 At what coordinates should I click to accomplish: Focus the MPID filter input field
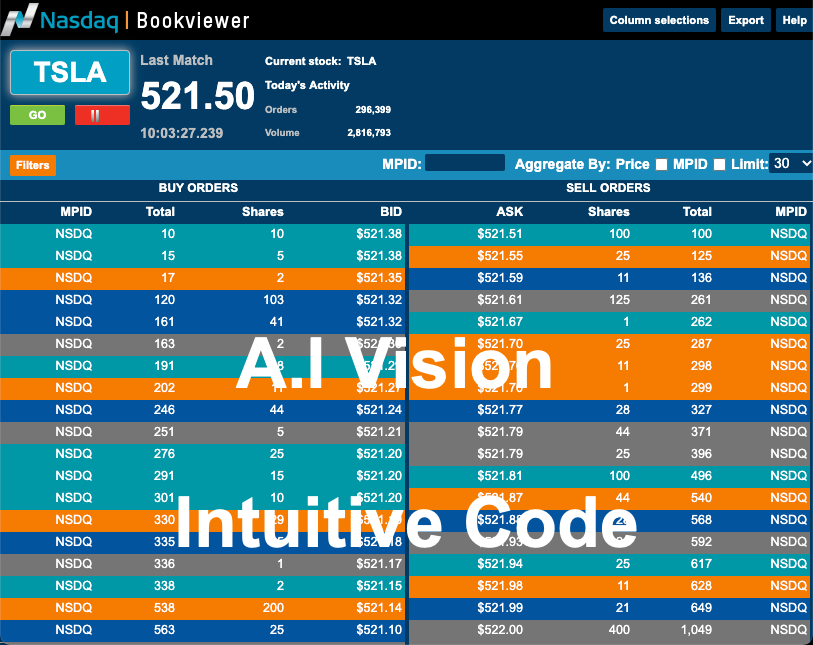click(x=465, y=163)
